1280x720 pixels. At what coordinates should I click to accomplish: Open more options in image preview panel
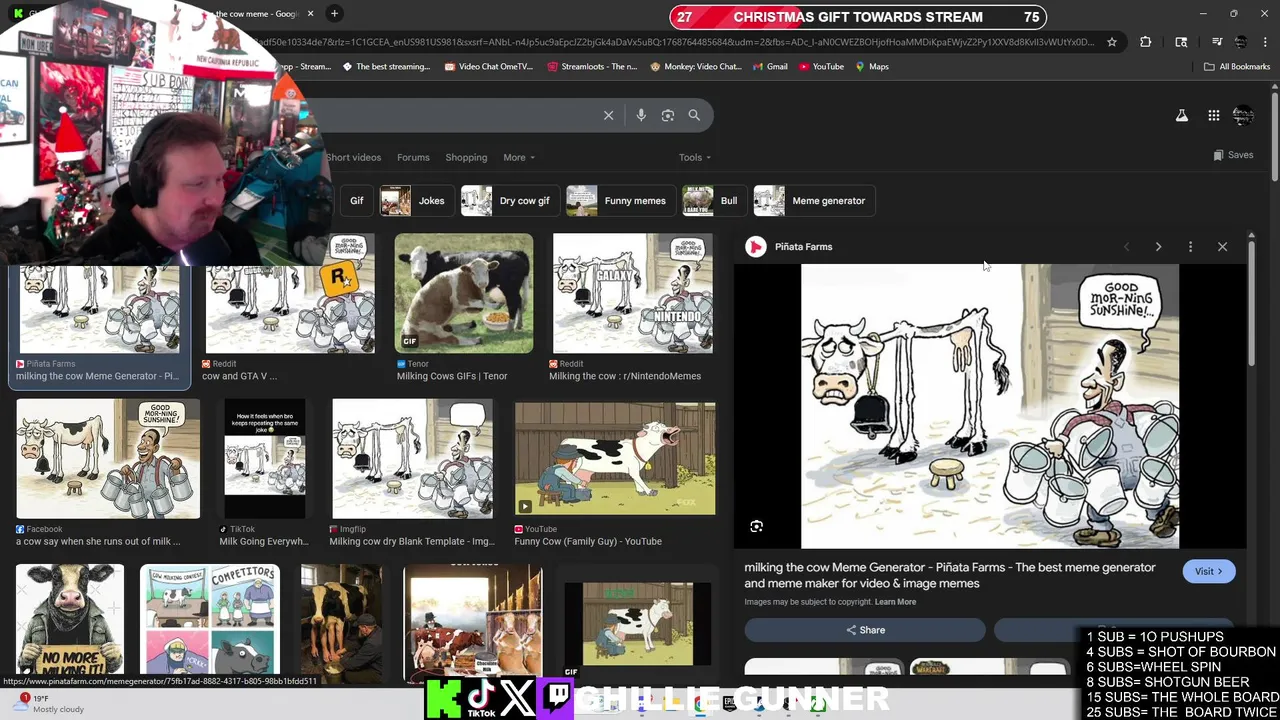click(x=1190, y=246)
